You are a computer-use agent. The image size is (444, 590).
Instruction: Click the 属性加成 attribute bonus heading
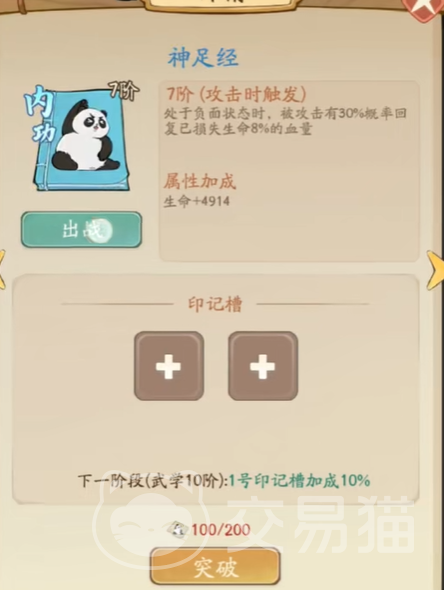tap(200, 181)
